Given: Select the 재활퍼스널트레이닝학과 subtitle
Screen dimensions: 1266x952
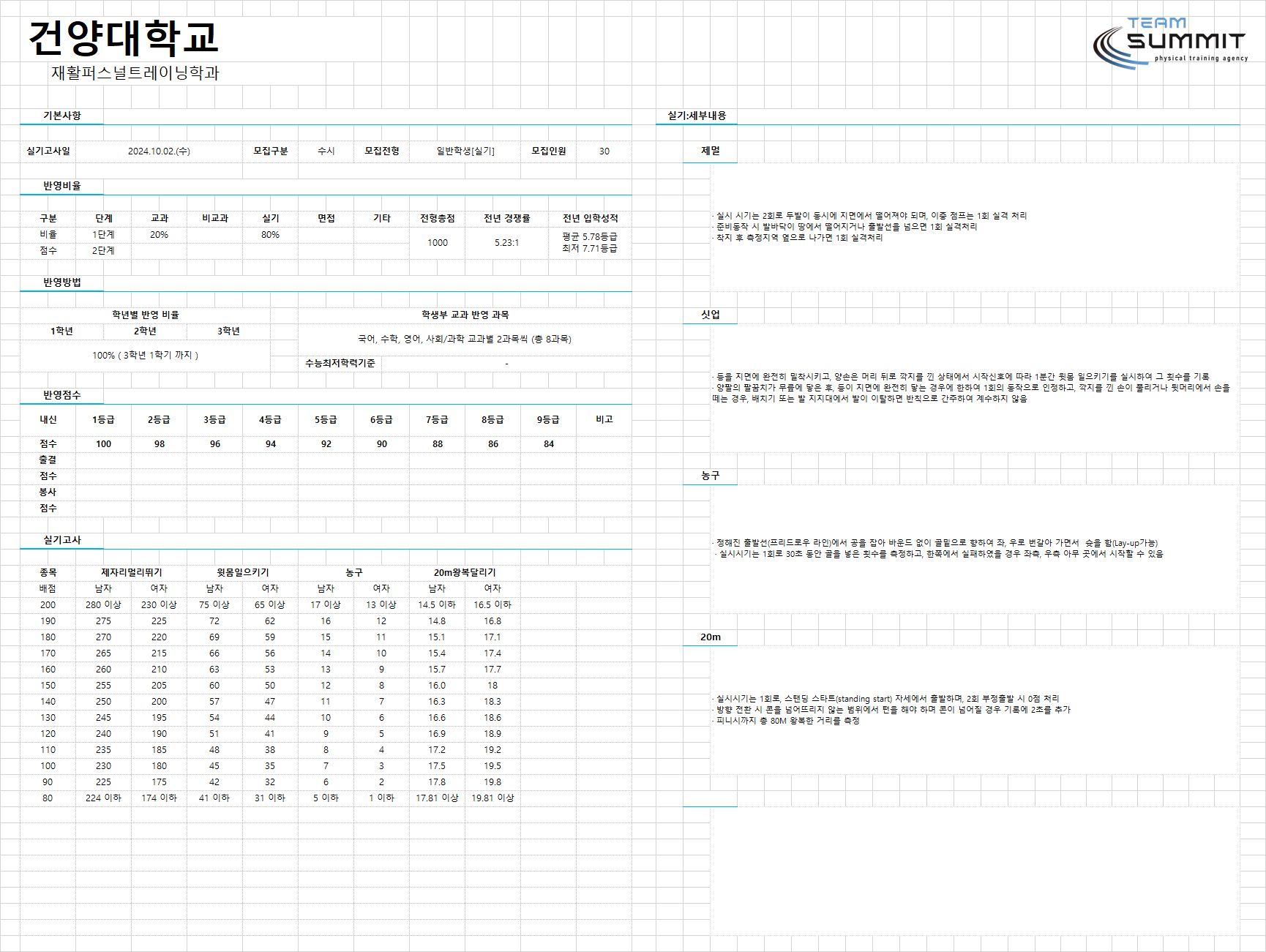Looking at the screenshot, I should pos(135,73).
